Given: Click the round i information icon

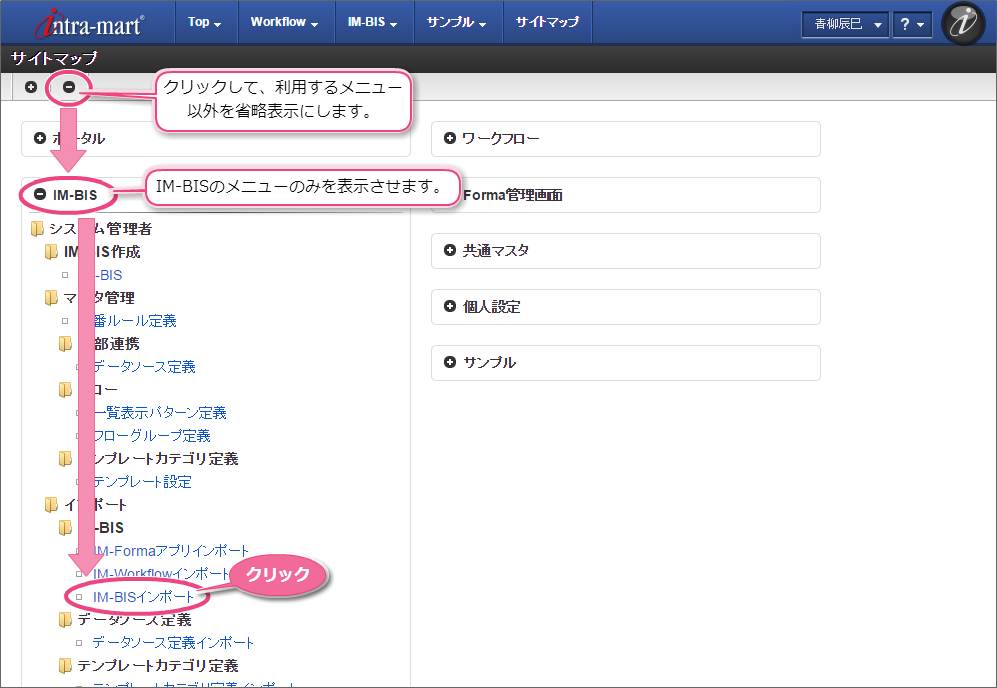Looking at the screenshot, I should point(963,24).
